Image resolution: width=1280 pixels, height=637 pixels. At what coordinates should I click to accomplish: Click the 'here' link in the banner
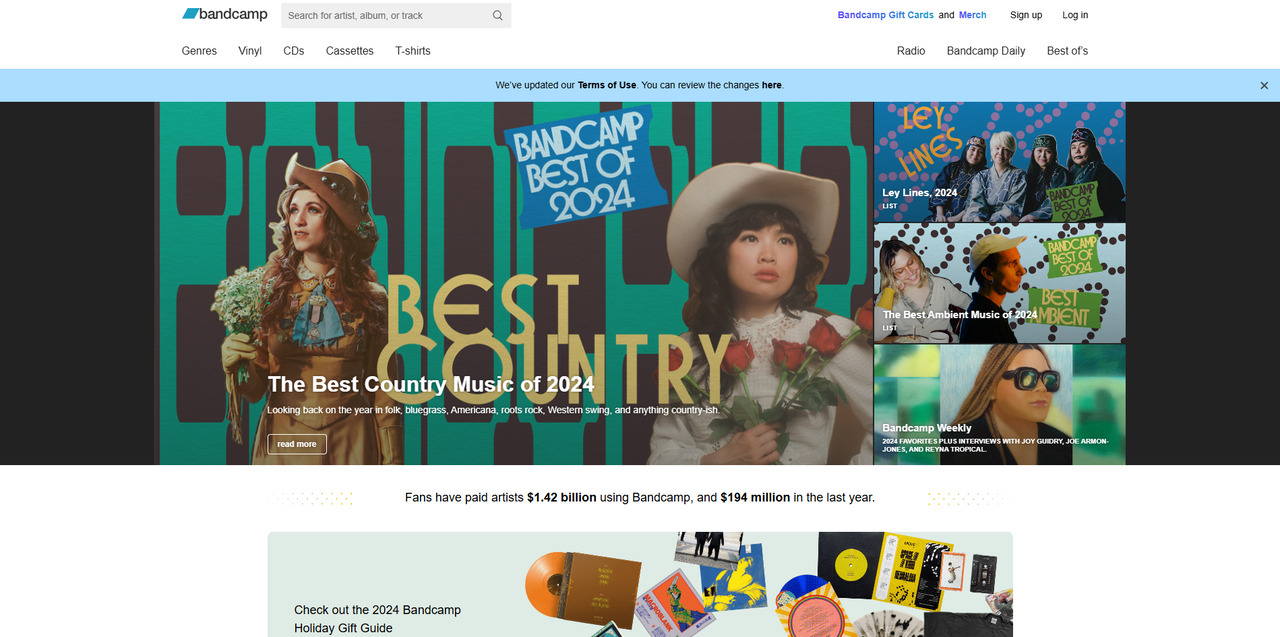click(772, 85)
